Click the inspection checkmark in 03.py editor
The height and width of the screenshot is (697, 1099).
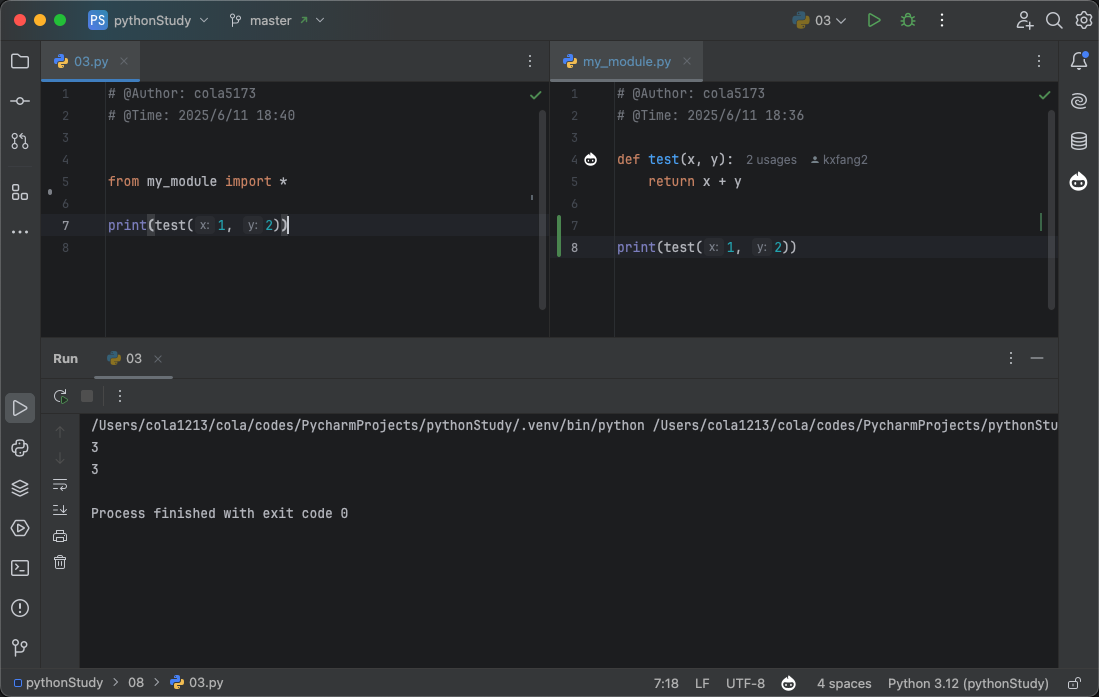click(x=535, y=95)
